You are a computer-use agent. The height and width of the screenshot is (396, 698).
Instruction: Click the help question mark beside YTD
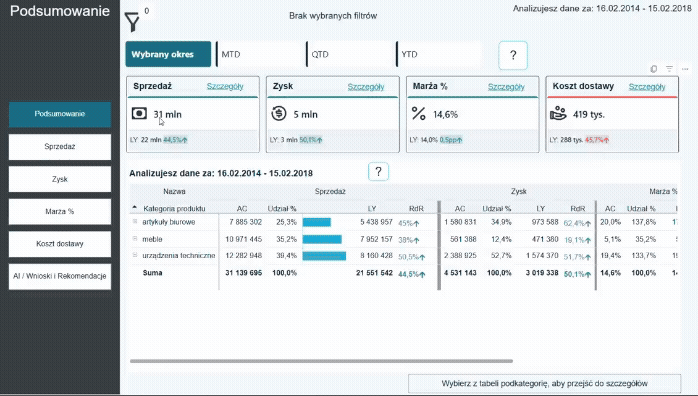click(513, 55)
